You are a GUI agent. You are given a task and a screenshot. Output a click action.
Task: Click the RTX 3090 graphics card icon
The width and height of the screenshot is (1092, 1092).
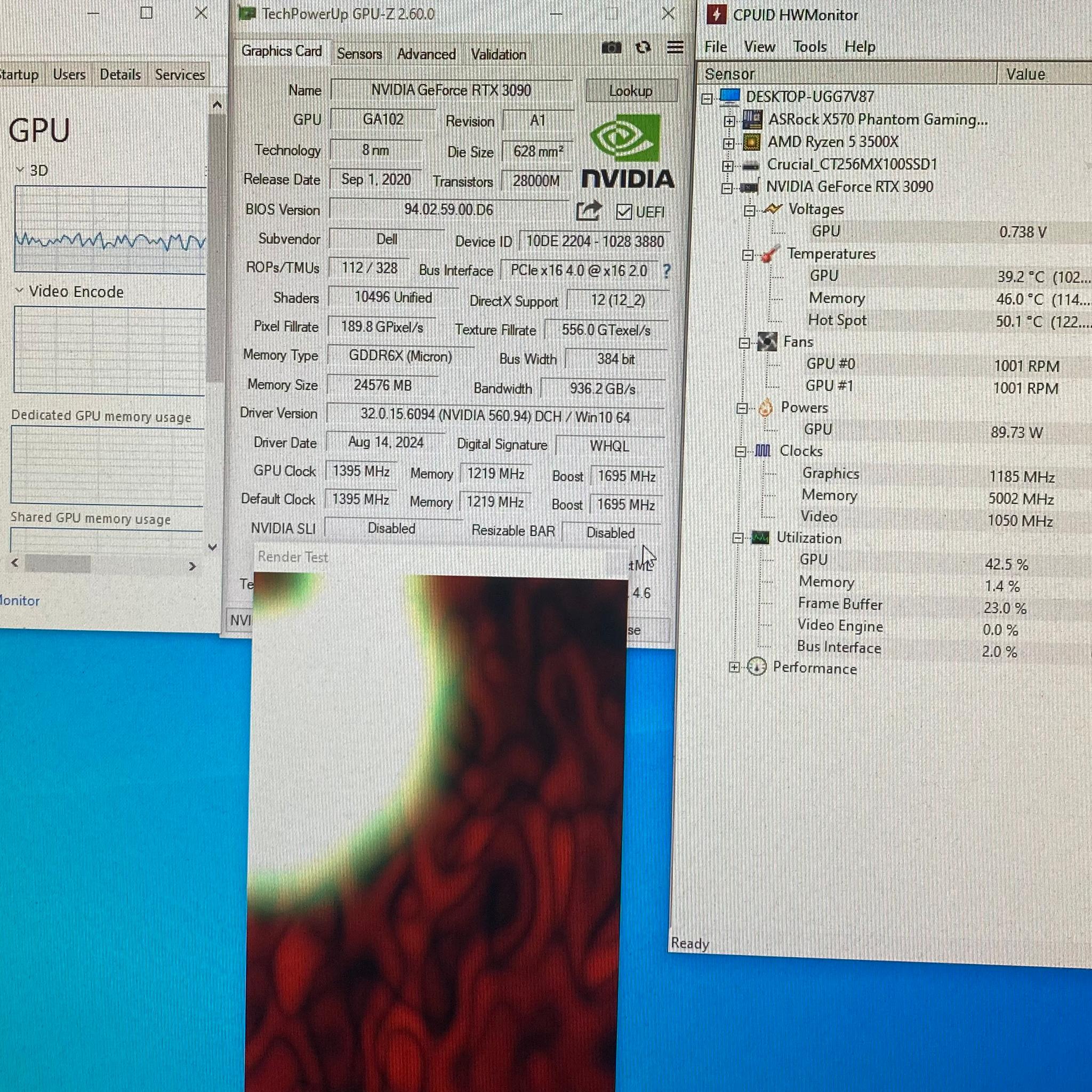[x=749, y=187]
